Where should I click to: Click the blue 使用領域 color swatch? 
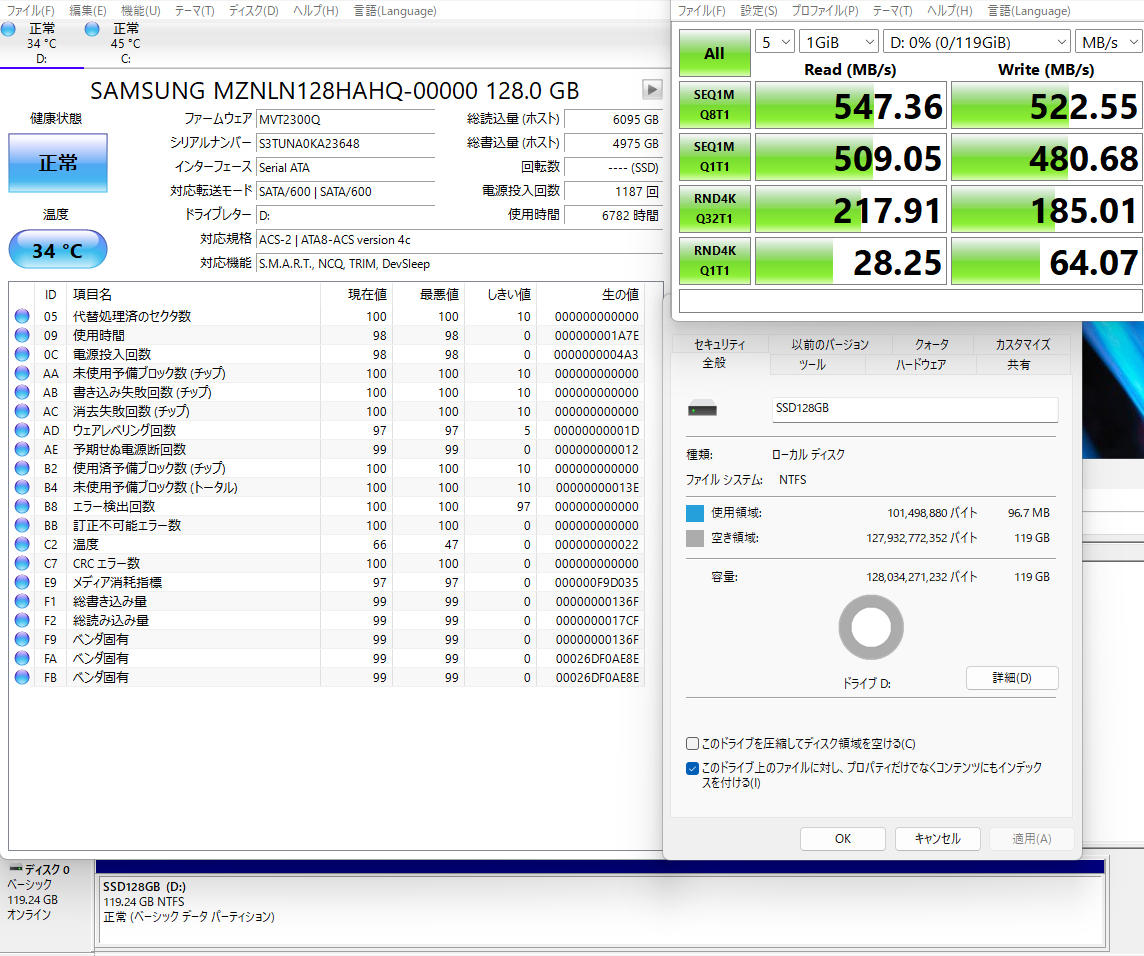(x=695, y=513)
